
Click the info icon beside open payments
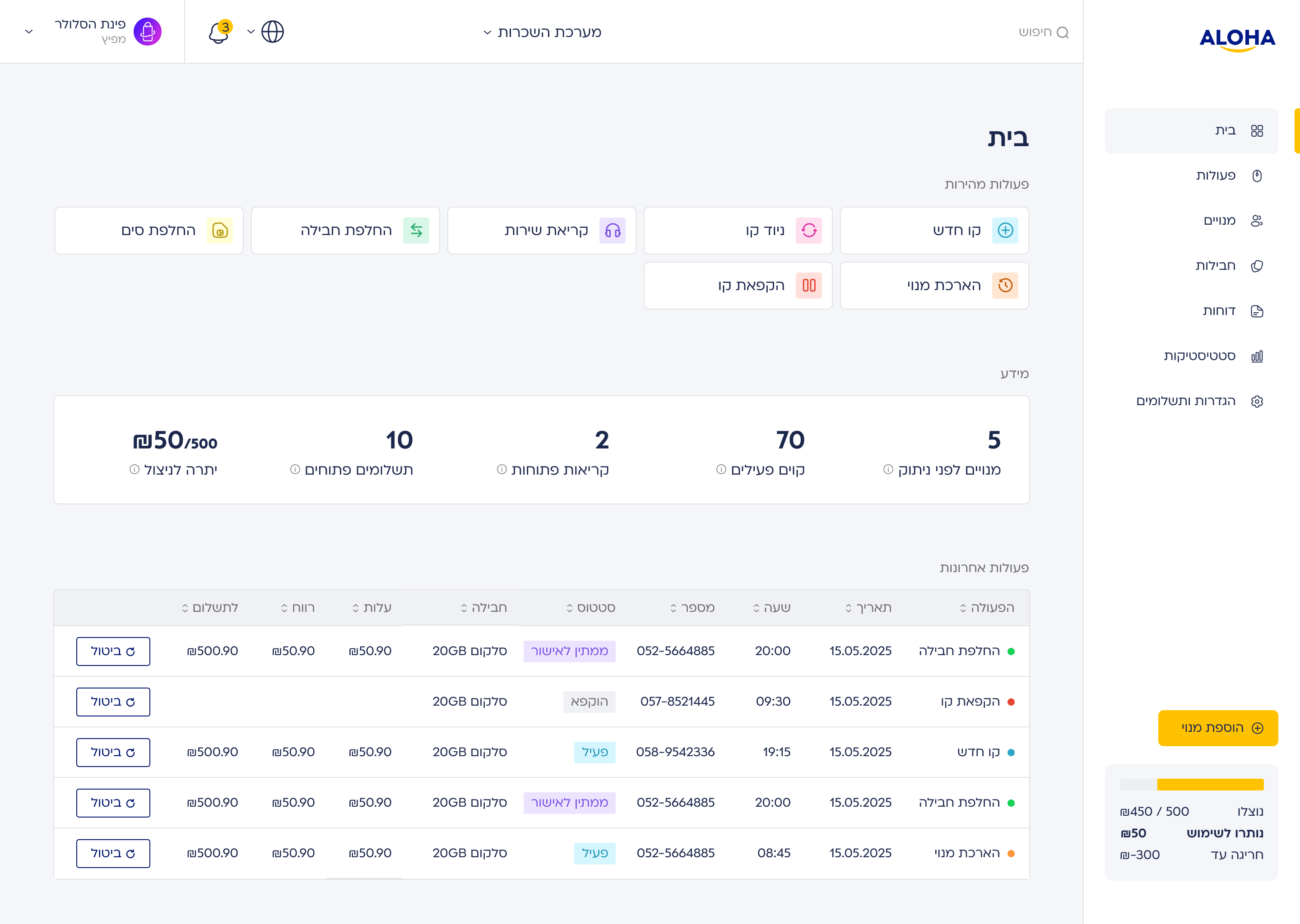295,469
